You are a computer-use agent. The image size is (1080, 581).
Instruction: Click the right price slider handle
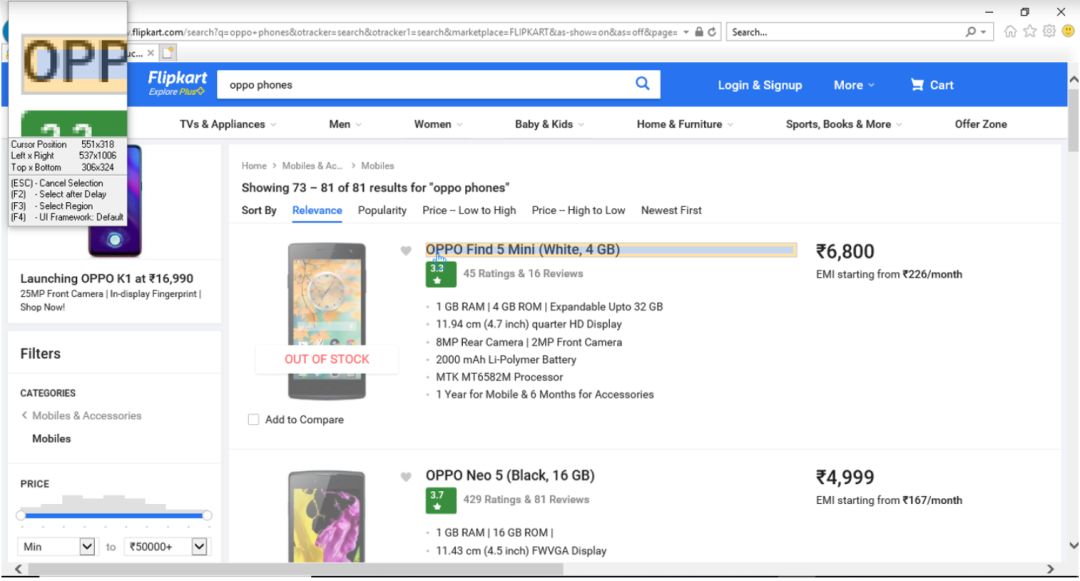pyautogui.click(x=207, y=515)
